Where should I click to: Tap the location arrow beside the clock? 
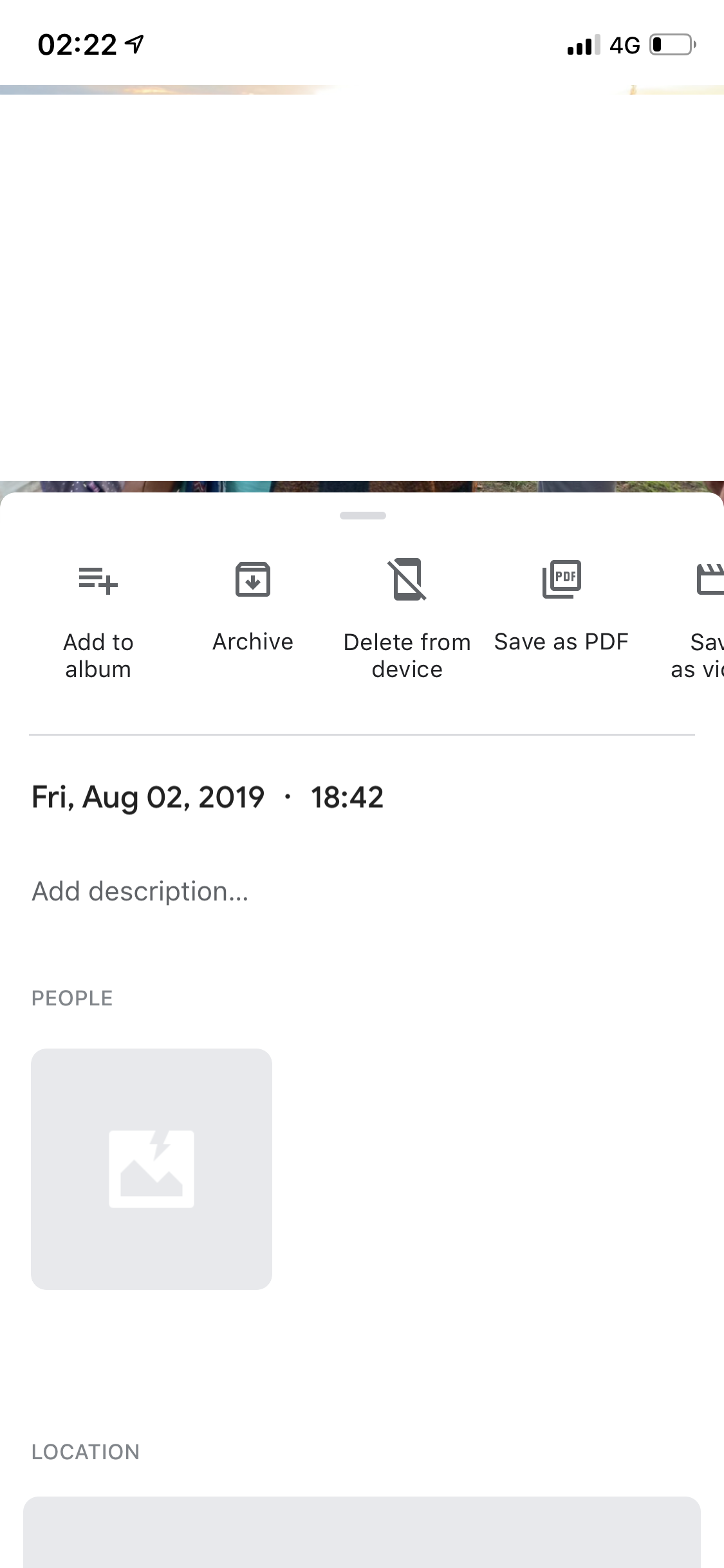(135, 44)
